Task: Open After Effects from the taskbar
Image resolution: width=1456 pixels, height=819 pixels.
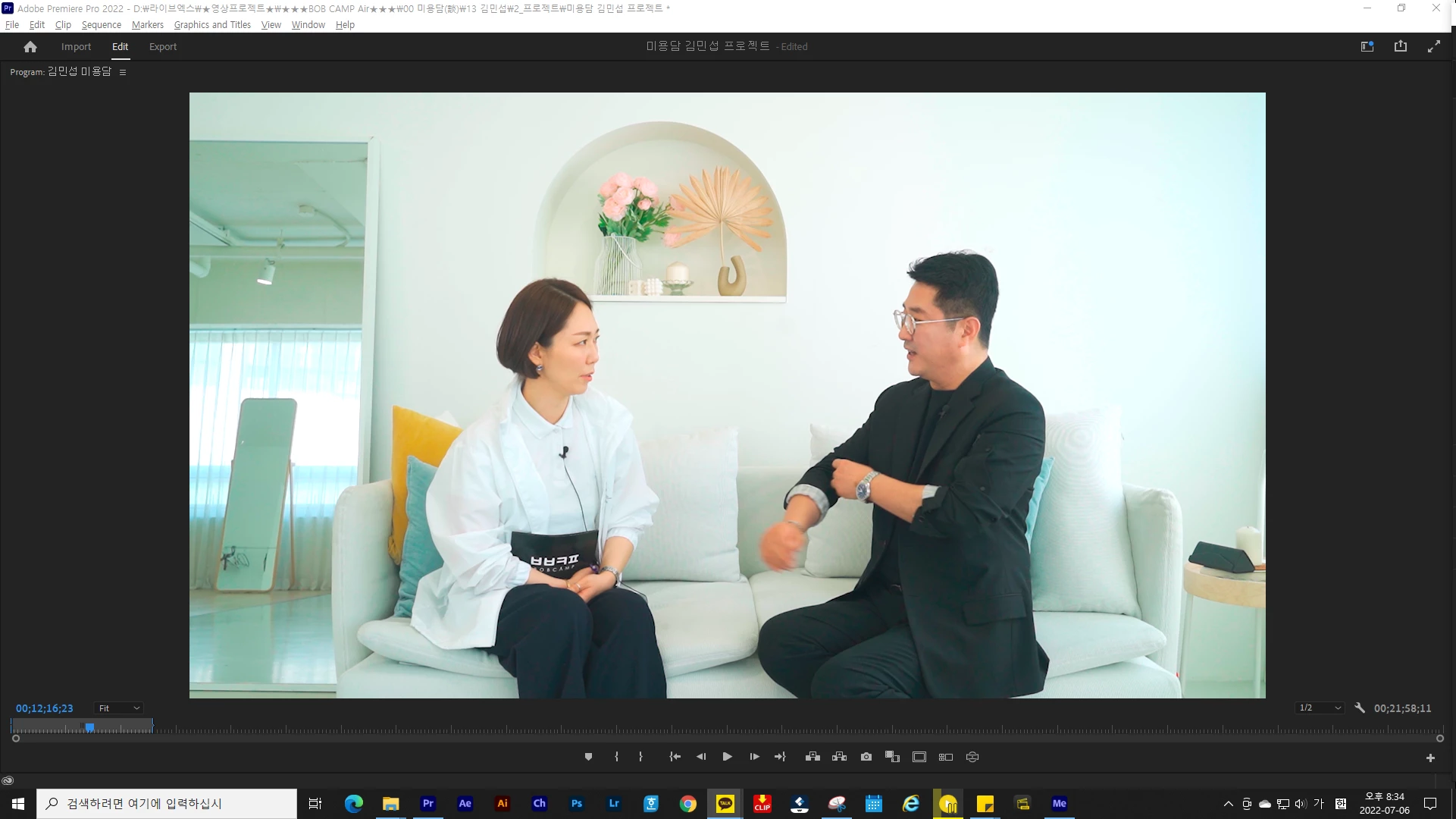Action: click(465, 804)
